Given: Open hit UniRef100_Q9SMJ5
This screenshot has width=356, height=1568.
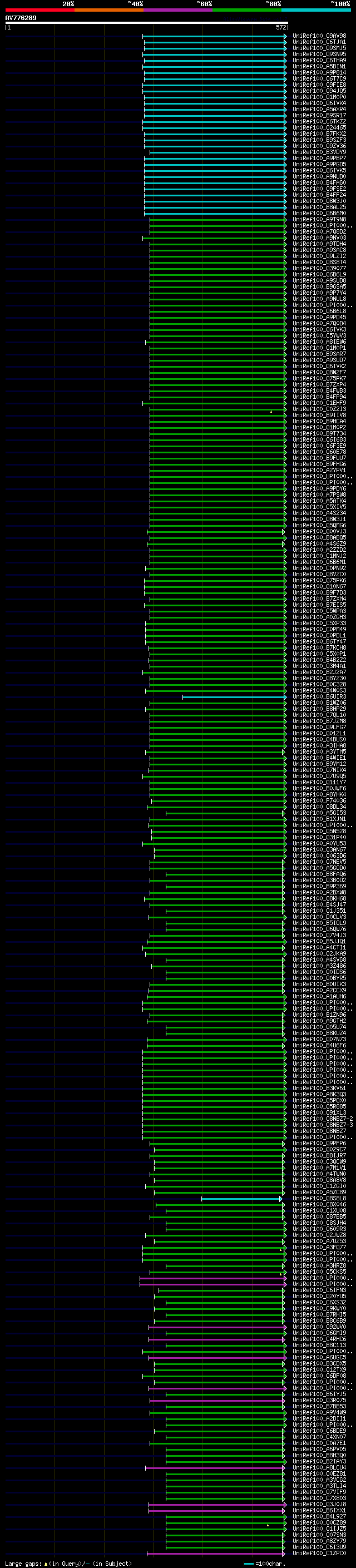Looking at the screenshot, I should (x=319, y=49).
